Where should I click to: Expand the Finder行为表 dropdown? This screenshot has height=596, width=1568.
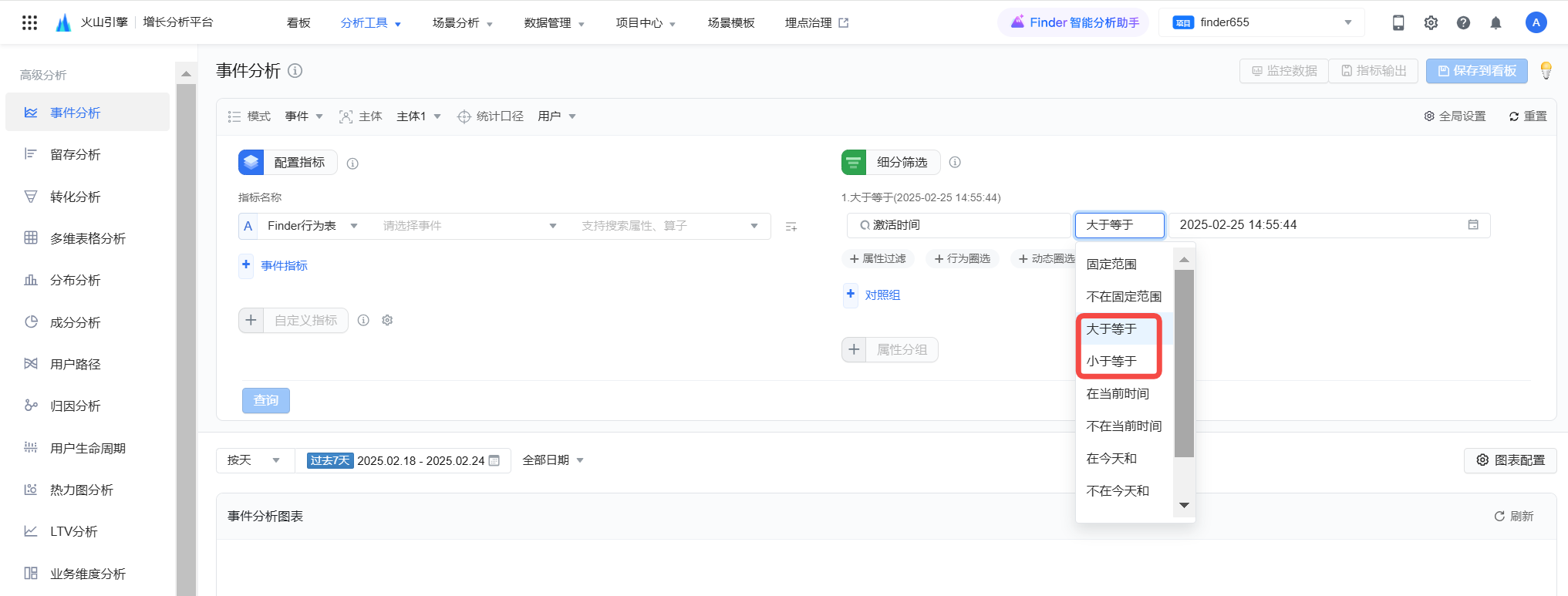coord(312,226)
